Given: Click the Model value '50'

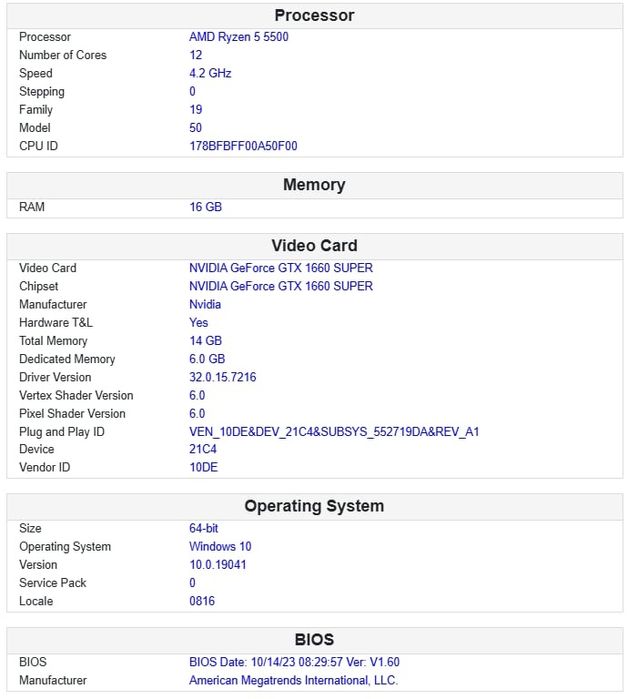Looking at the screenshot, I should [x=195, y=127].
